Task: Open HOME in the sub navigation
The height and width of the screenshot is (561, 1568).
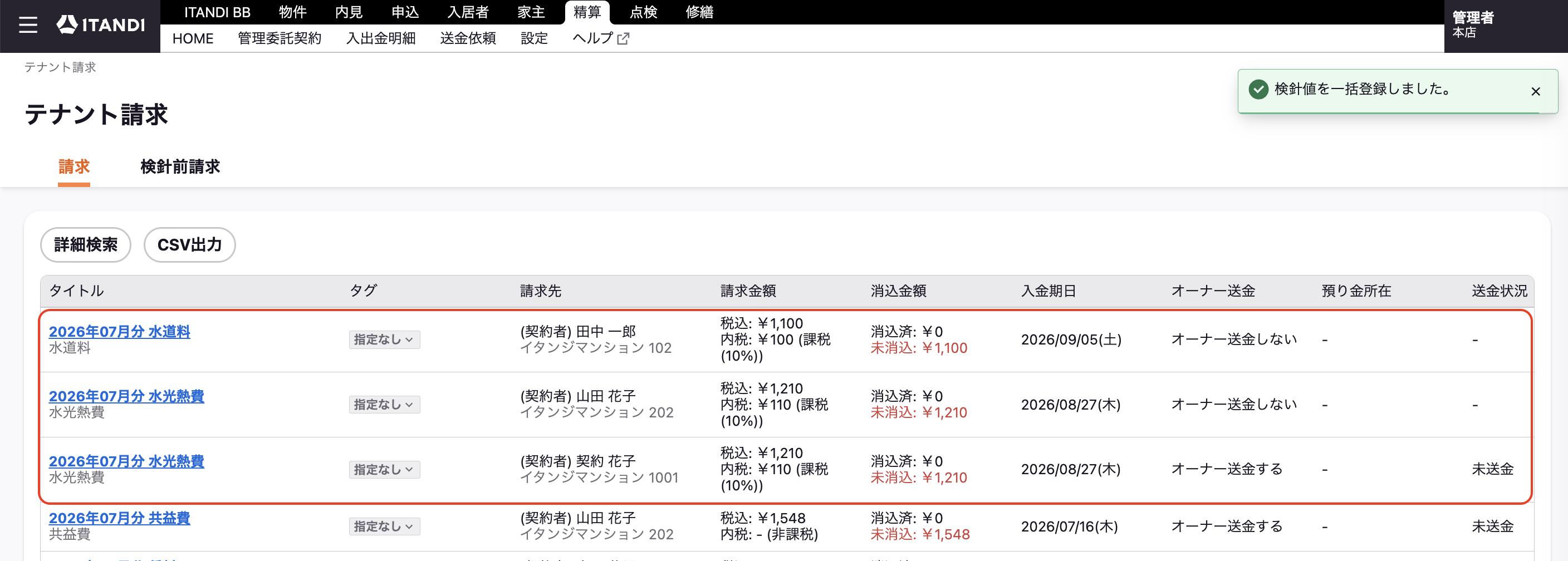Action: 192,38
